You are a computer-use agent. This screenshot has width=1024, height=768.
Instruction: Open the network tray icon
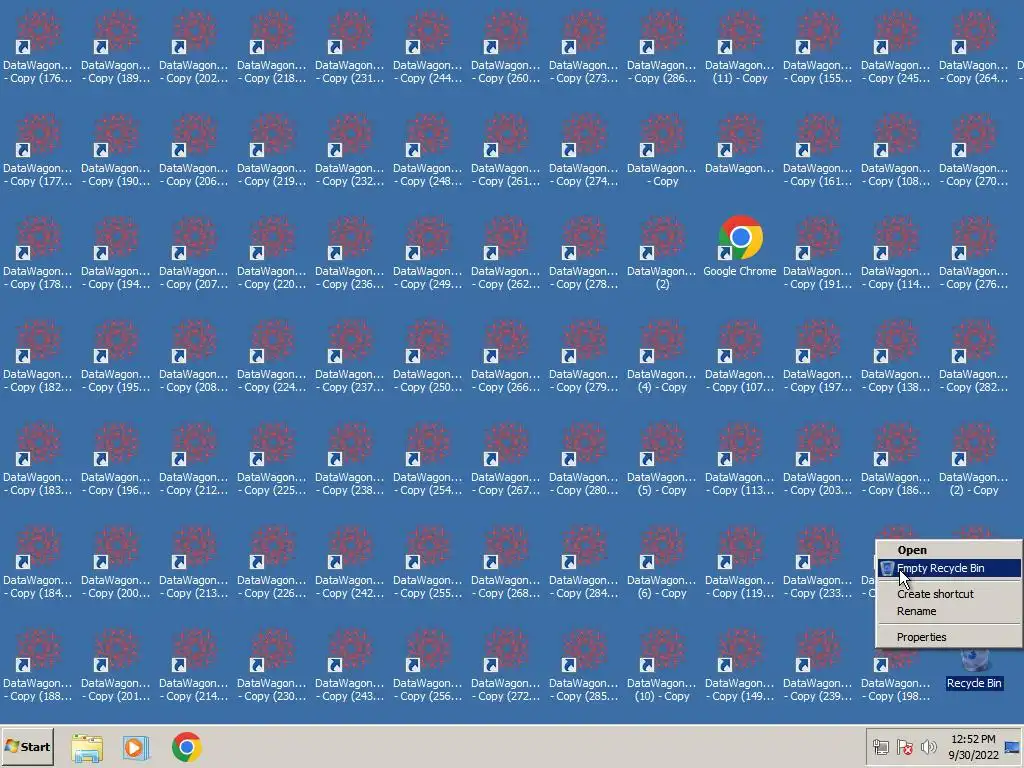pyautogui.click(x=880, y=747)
